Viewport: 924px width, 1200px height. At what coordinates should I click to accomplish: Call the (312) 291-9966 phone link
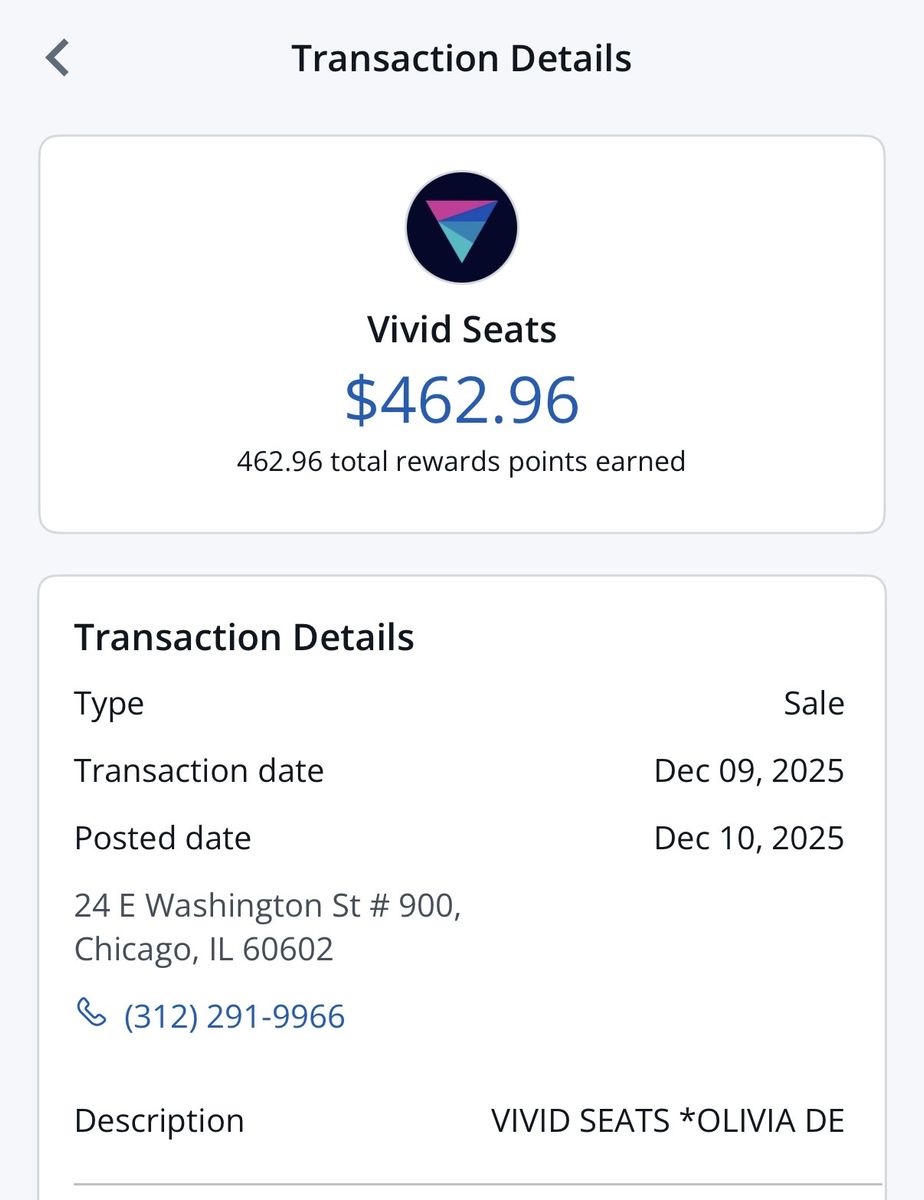coord(234,1017)
